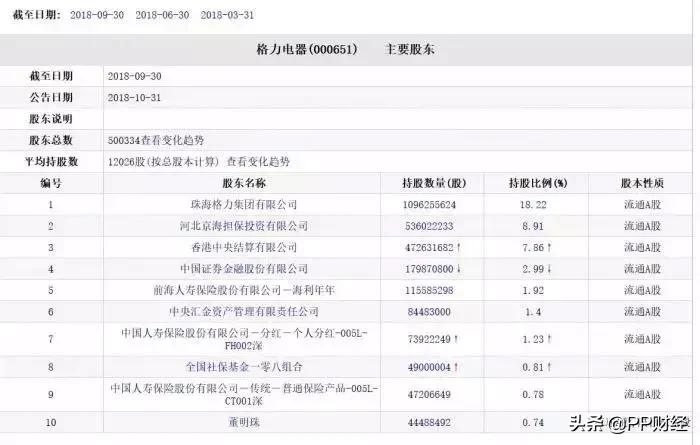Open shareholder 全国社保基金一零八组合
The height and width of the screenshot is (445, 700).
coord(244,367)
